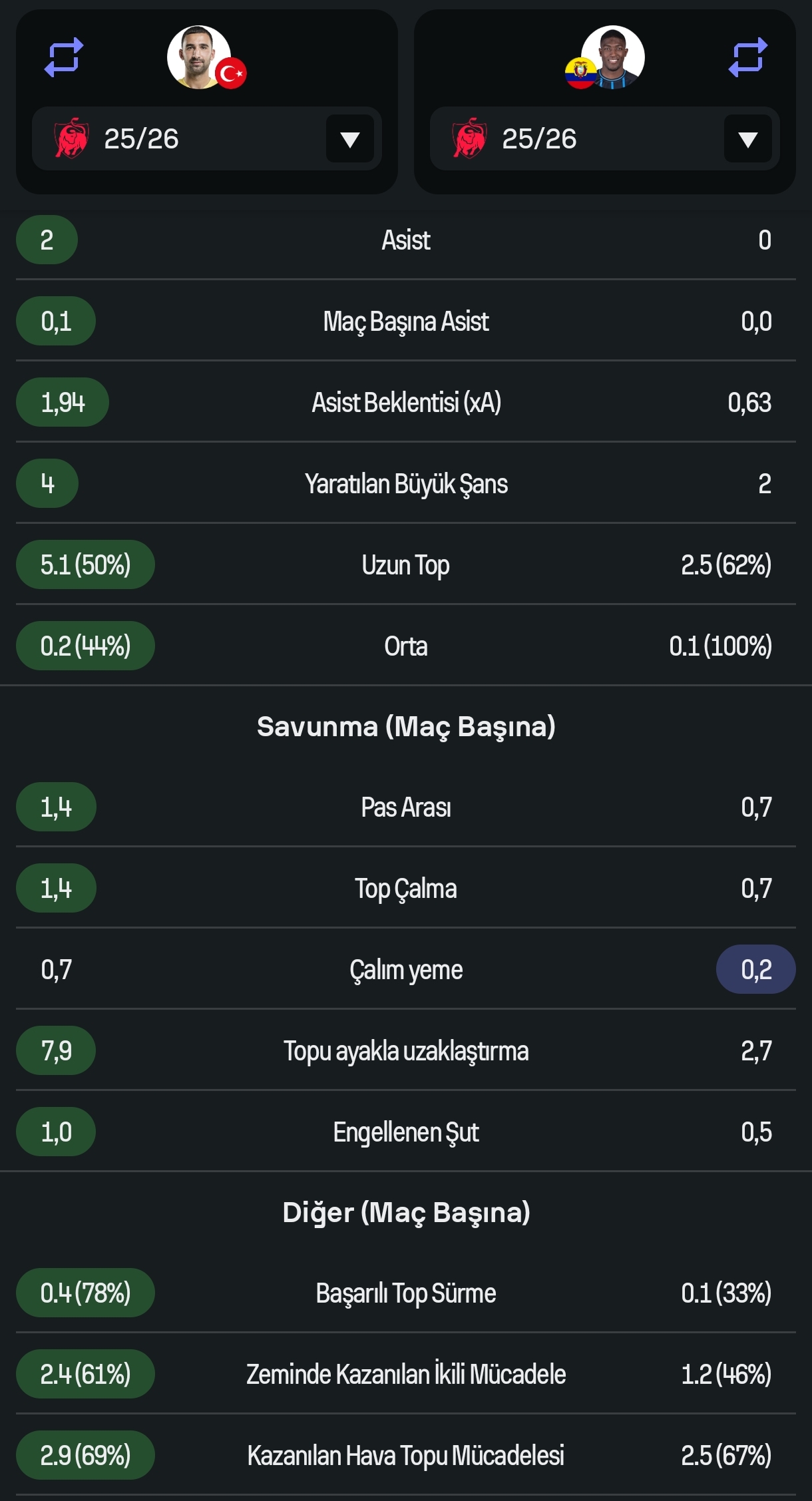Viewport: 812px width, 1501px height.
Task: Select the Asist stat row label
Action: (x=406, y=240)
